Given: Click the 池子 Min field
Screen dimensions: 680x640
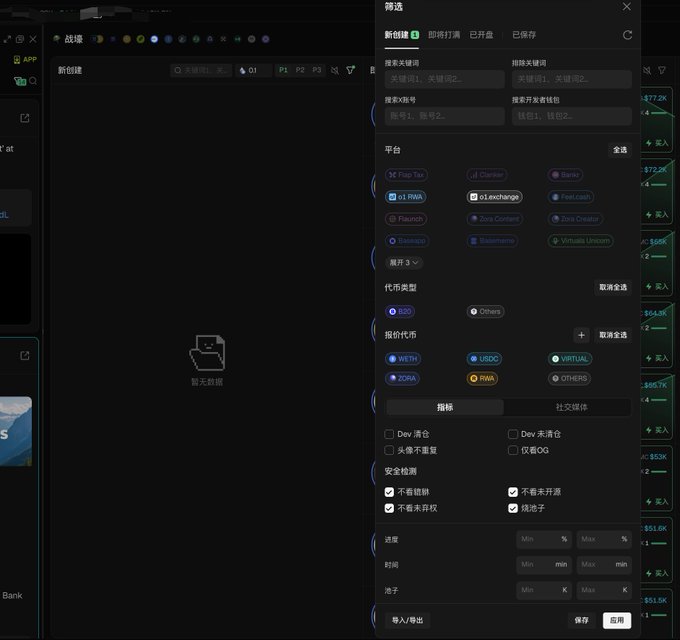Looking at the screenshot, I should 544,590.
